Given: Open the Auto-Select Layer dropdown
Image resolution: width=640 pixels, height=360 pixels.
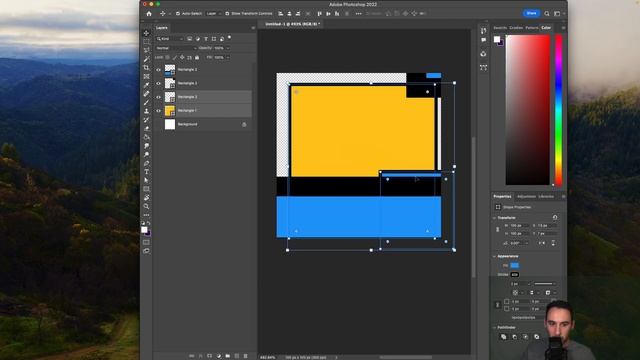Looking at the screenshot, I should [213, 13].
